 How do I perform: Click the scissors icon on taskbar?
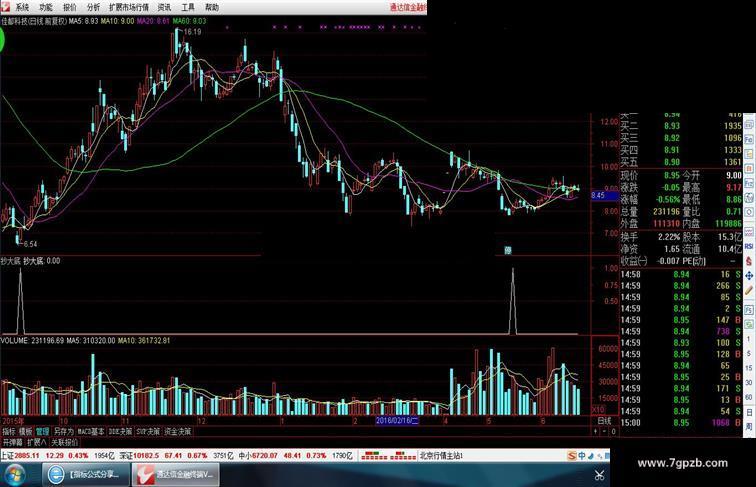click(599, 475)
